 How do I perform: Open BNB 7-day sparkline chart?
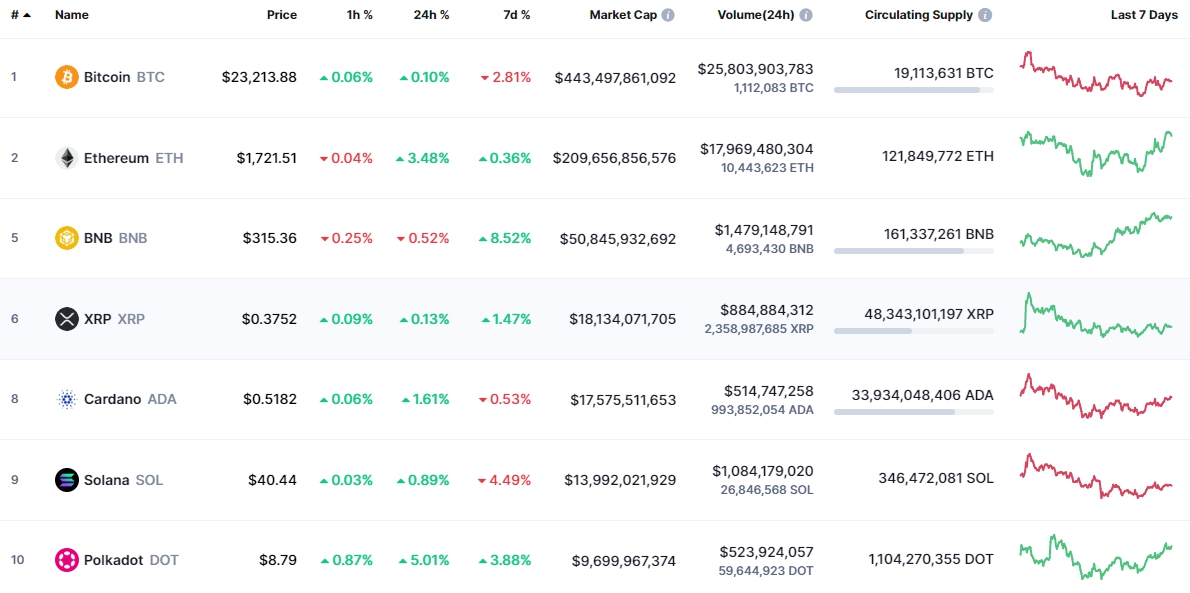1096,235
